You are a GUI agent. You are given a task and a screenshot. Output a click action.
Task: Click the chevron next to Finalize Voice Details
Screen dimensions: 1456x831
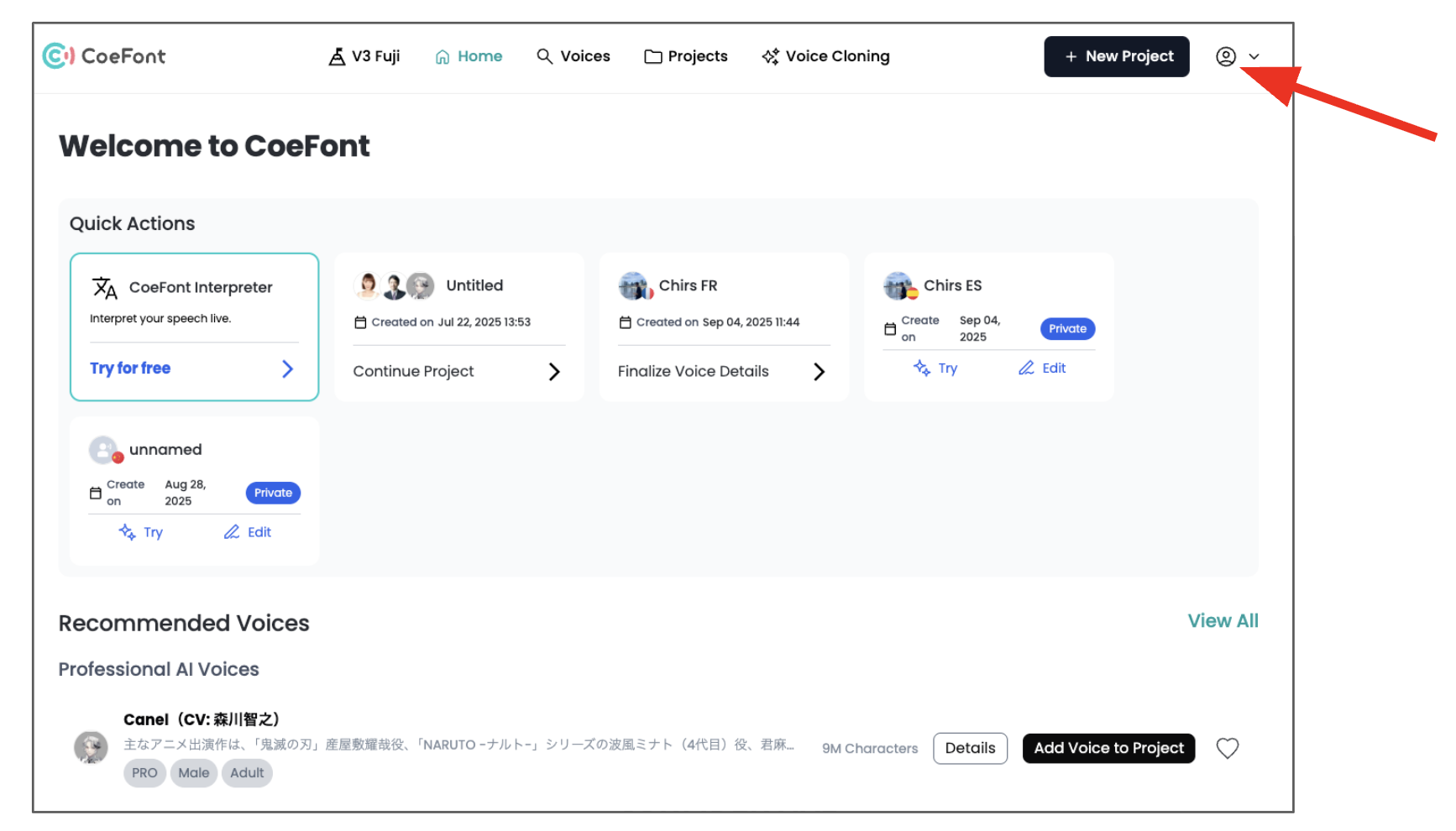(820, 372)
